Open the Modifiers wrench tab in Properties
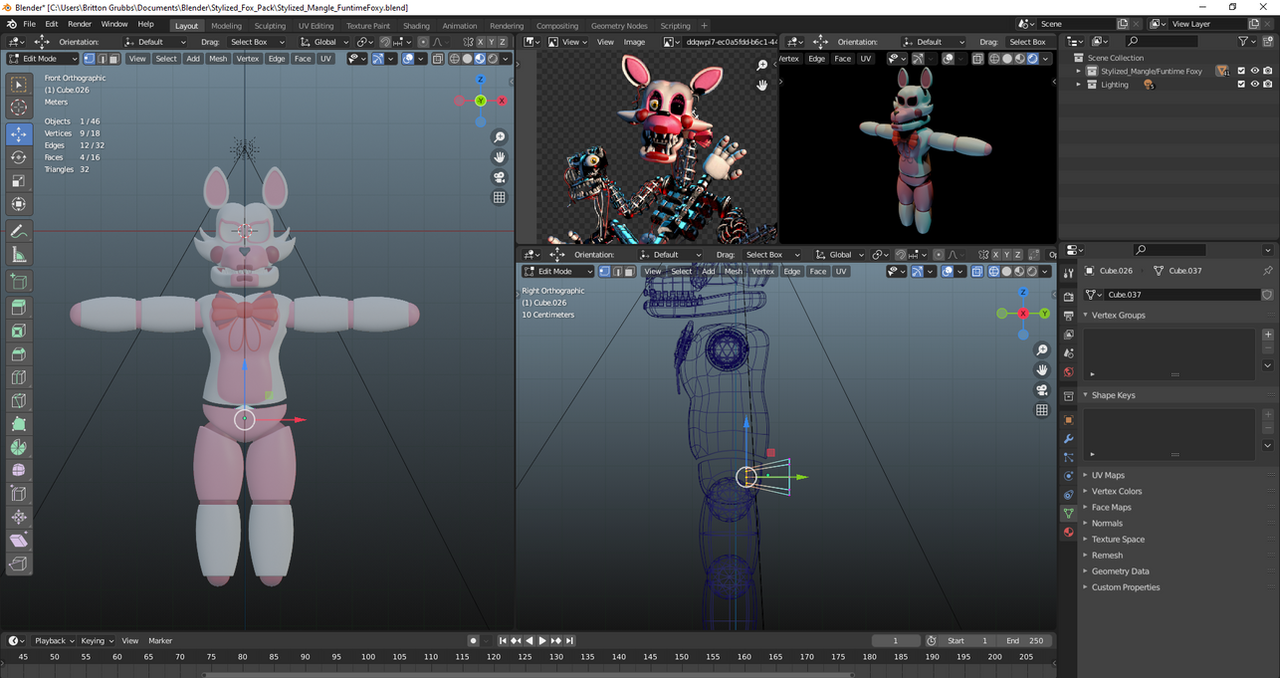 tap(1069, 439)
